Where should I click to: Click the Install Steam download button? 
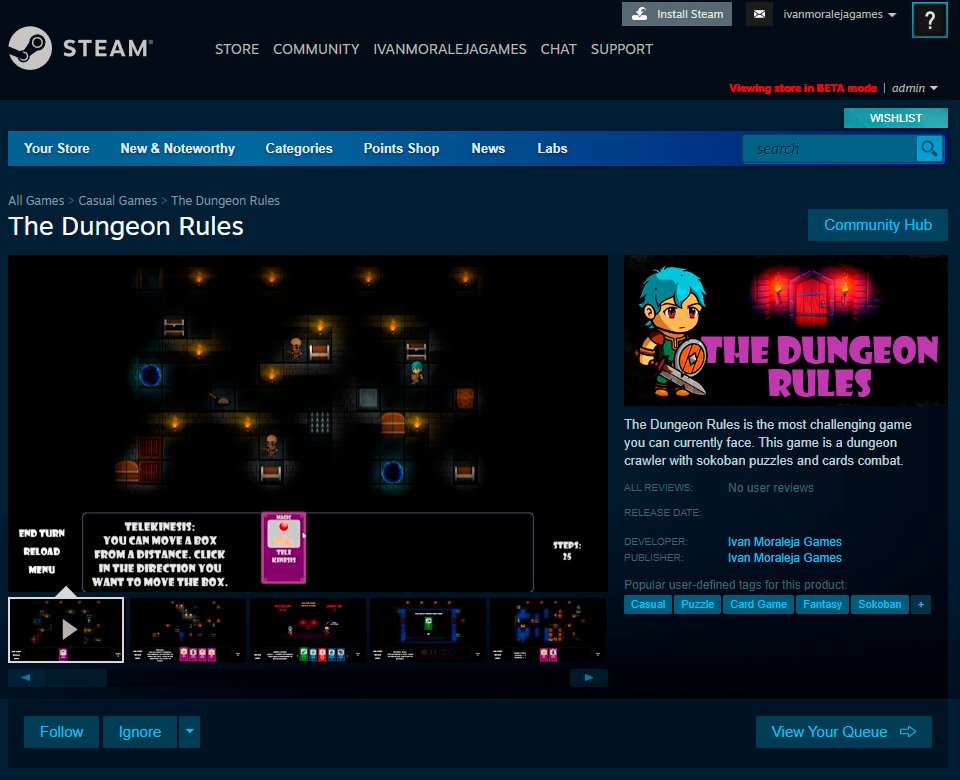click(x=677, y=14)
